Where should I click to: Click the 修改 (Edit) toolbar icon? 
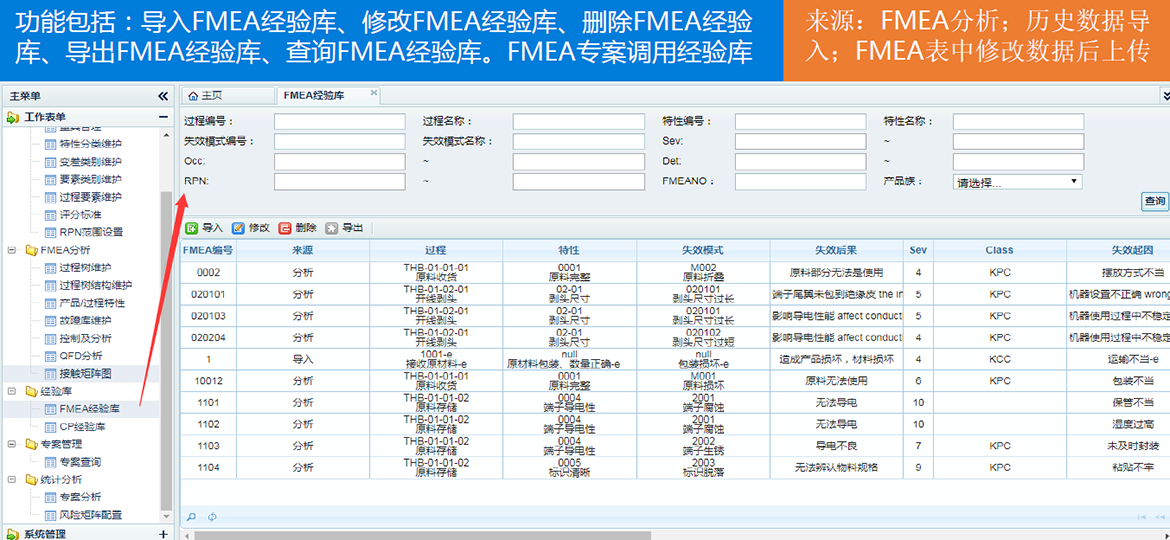pyautogui.click(x=238, y=228)
